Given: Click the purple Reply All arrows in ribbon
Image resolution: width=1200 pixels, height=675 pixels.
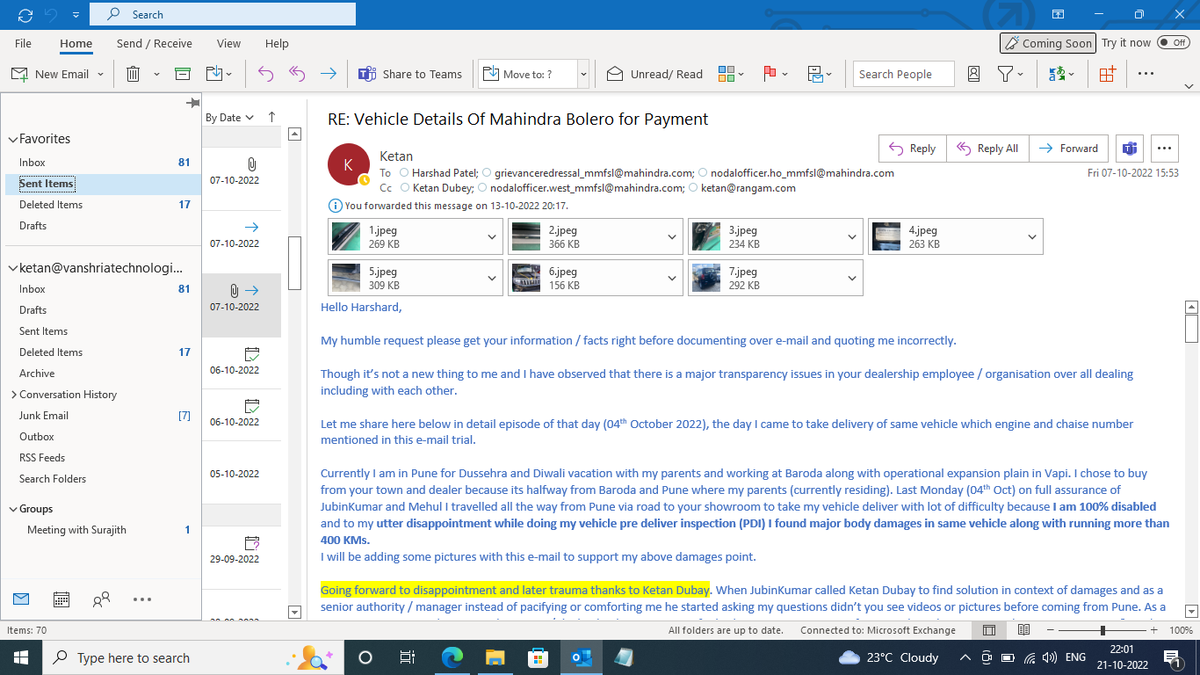Looking at the screenshot, I should 296,74.
